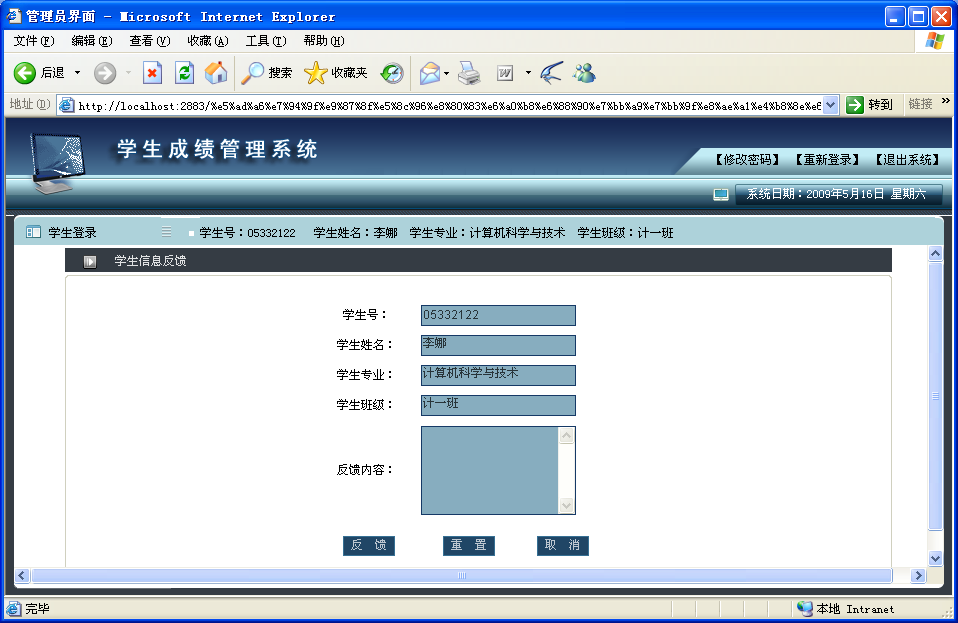Open the address bar URL dropdown
This screenshot has height=623, width=958.
830,105
